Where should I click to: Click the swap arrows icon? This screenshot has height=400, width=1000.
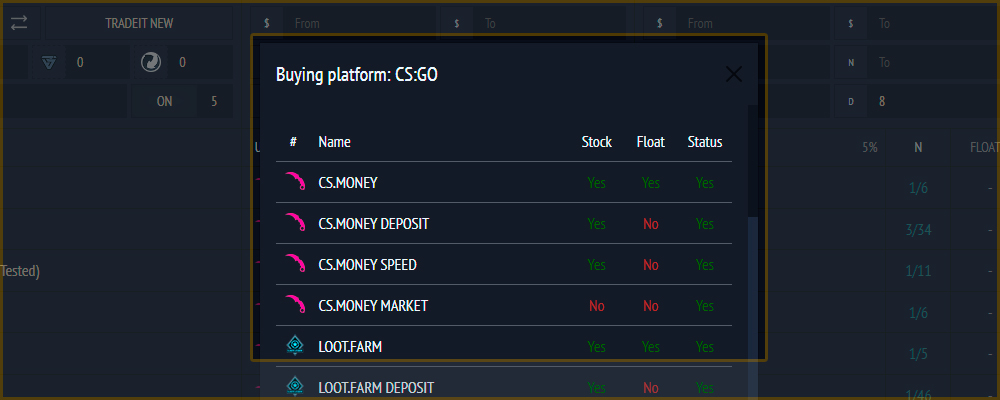click(19, 23)
